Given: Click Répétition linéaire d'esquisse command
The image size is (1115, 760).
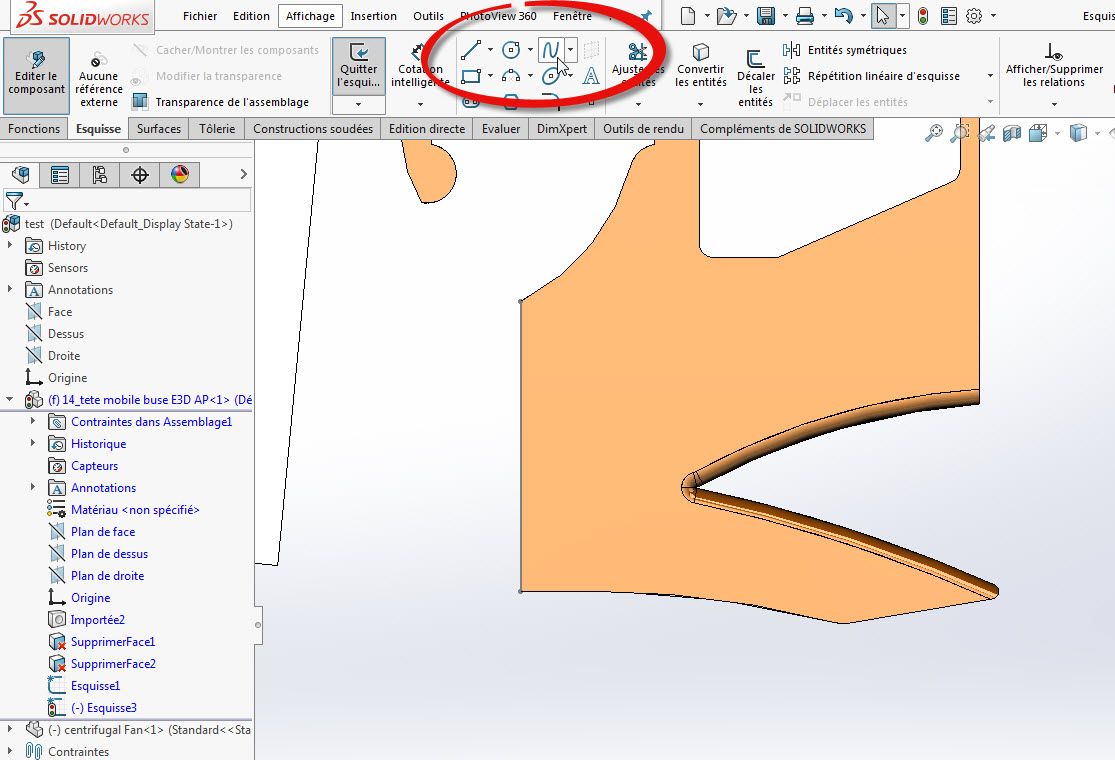Looking at the screenshot, I should point(872,76).
